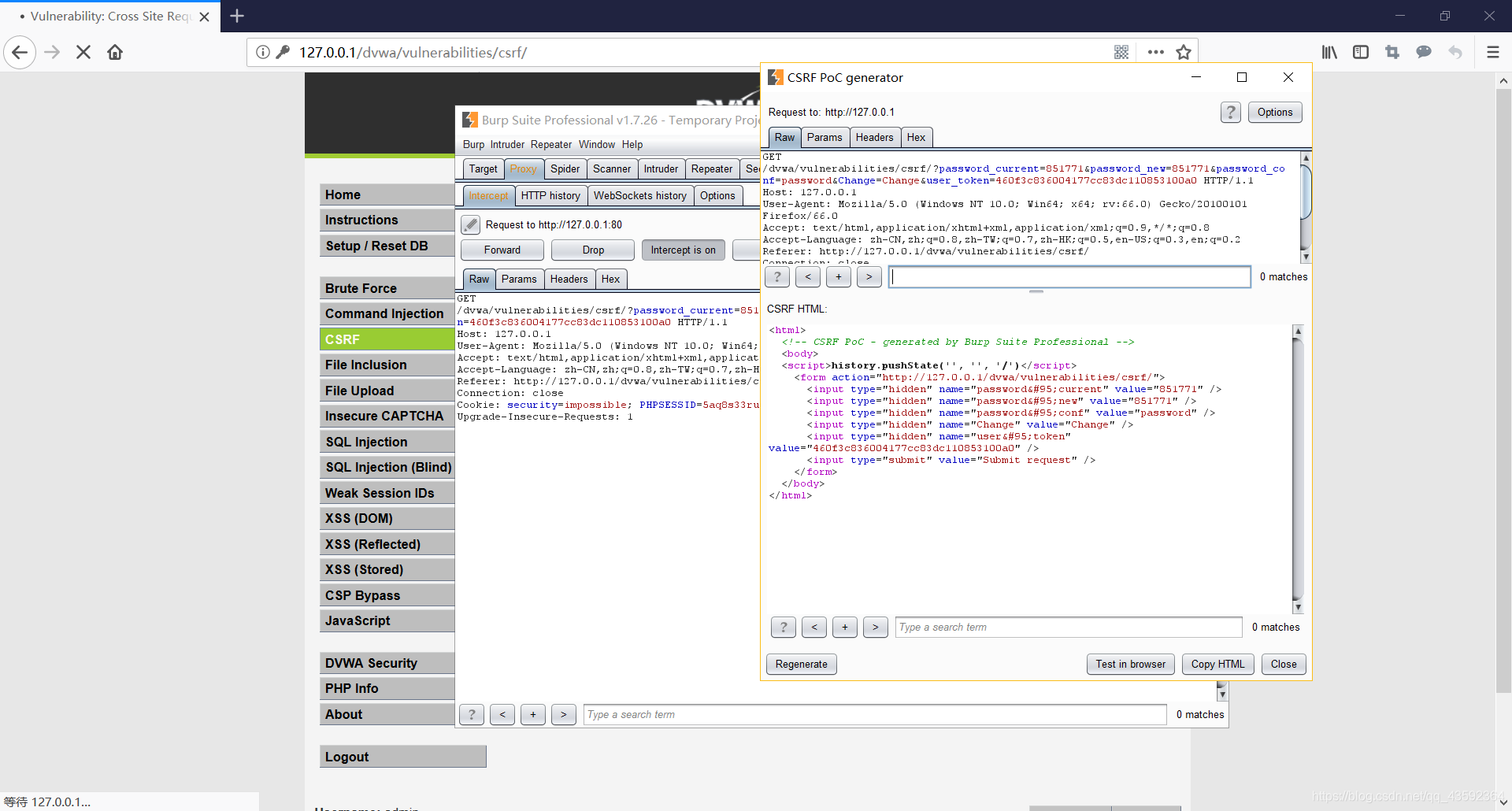Screen dimensions: 1512x811
Task: Click plus button in CSRF HTML search bar
Action: point(845,628)
